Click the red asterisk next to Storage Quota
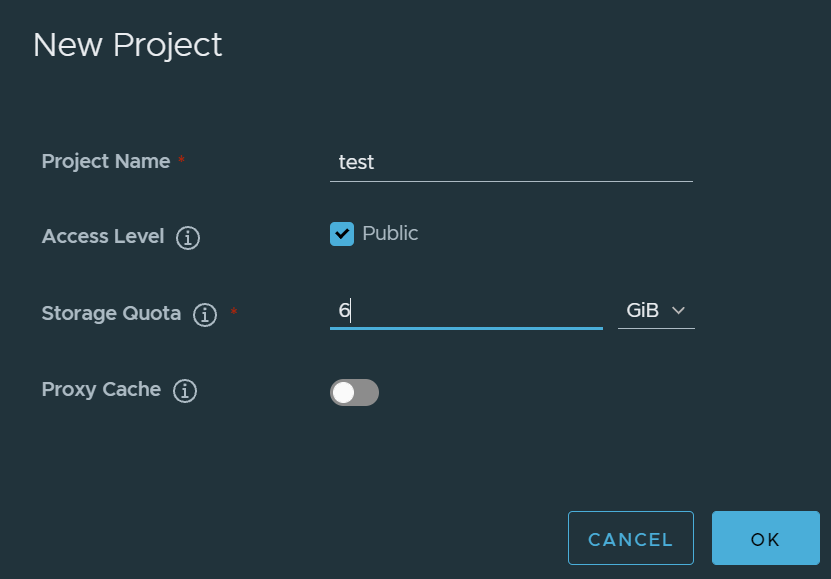This screenshot has width=831, height=579. coord(234,313)
